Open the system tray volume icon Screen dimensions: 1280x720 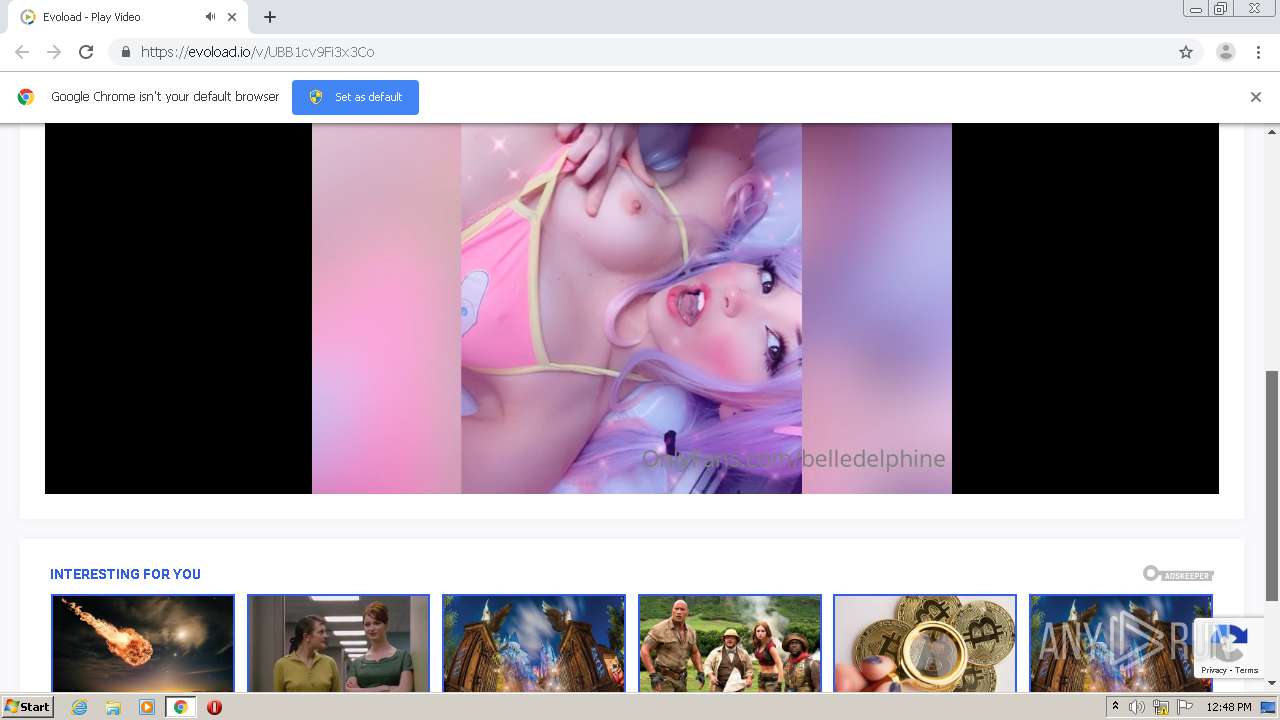(x=1136, y=707)
